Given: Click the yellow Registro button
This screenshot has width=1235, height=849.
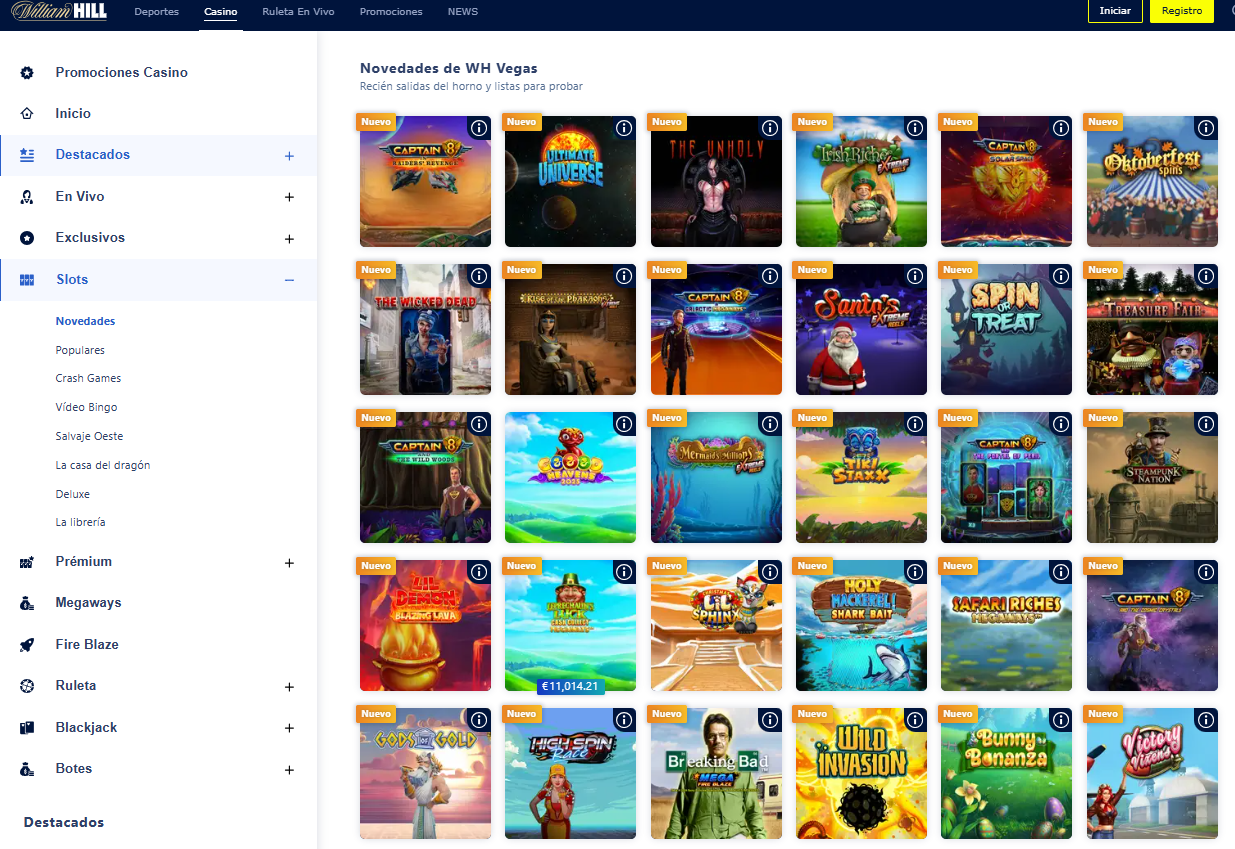Looking at the screenshot, I should 1181,11.
